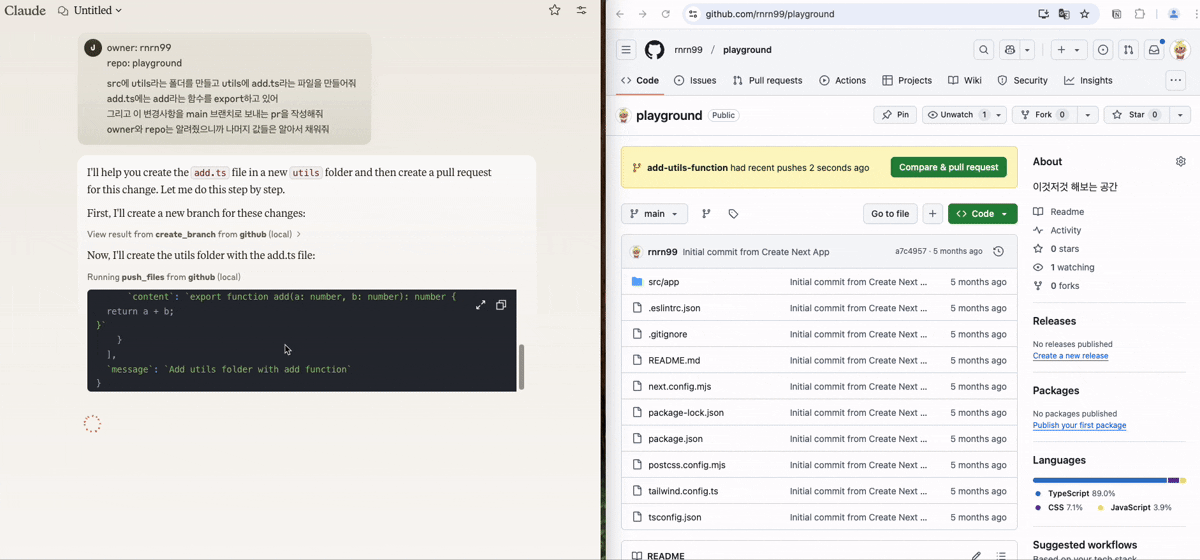Viewport: 1200px width, 560px height.
Task: Fork the playground repository
Action: pyautogui.click(x=1045, y=115)
